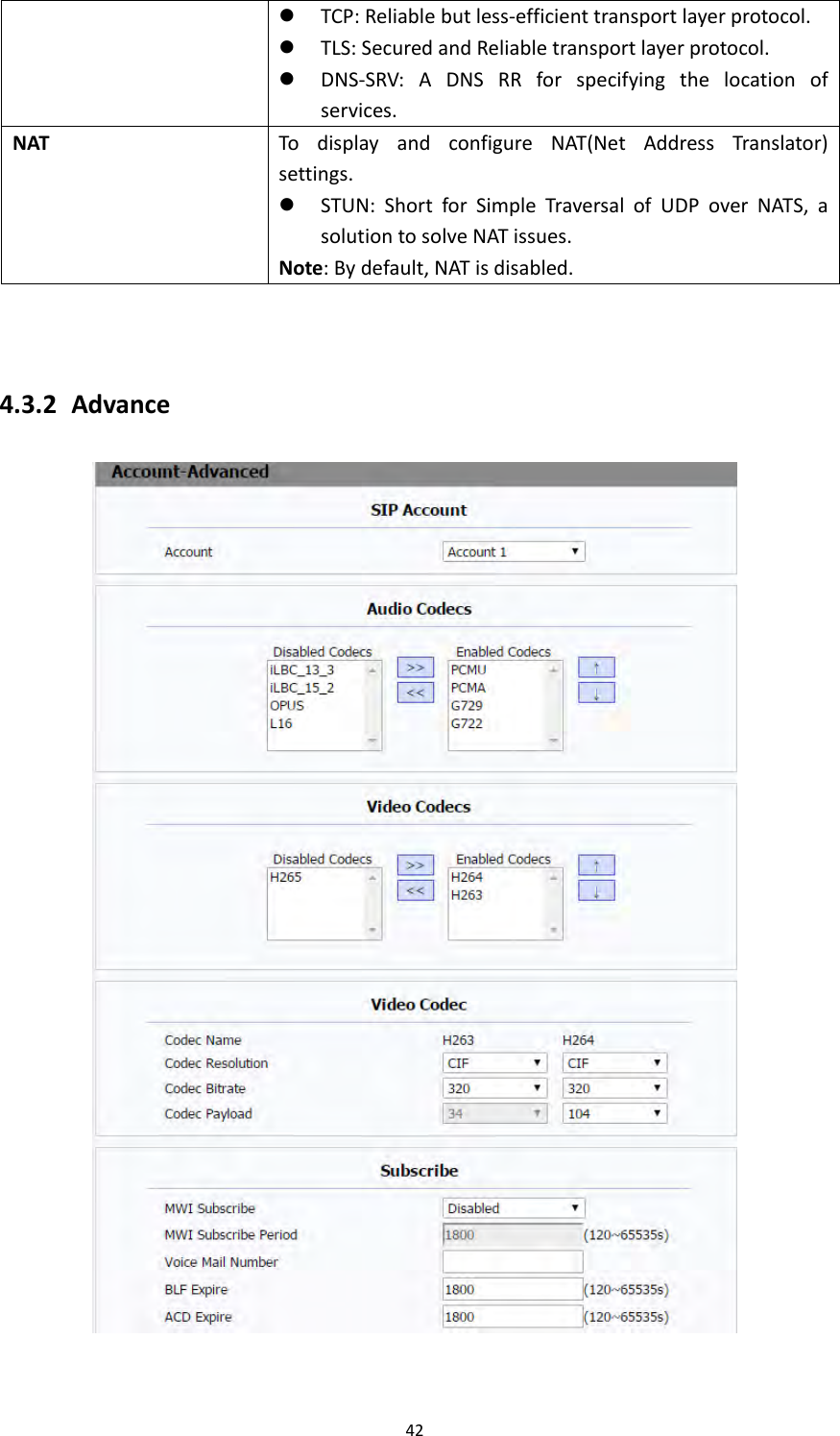The image size is (840, 1436).
Task: Click the down arrow beside Enabled audio codecs
Action: [596, 693]
